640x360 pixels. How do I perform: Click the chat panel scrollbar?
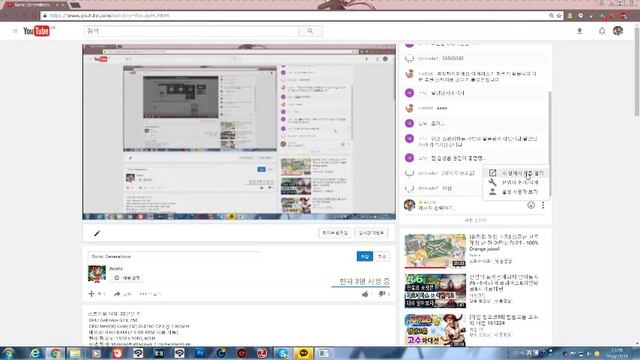pyautogui.click(x=550, y=143)
